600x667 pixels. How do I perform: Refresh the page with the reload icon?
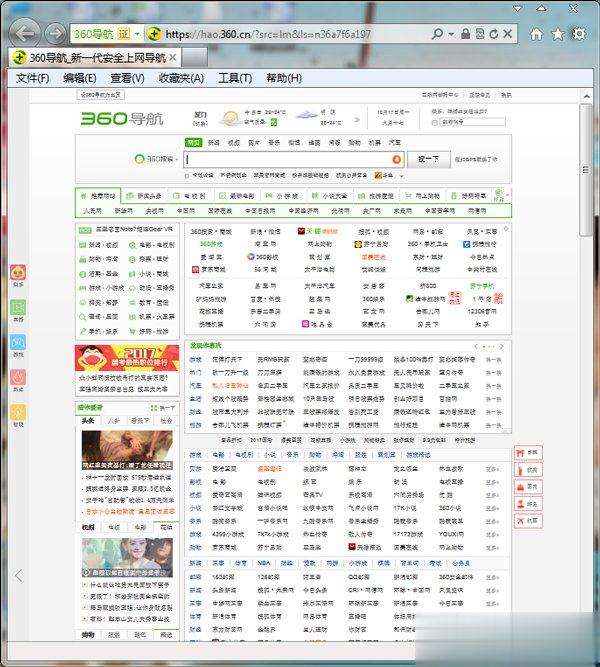494,34
